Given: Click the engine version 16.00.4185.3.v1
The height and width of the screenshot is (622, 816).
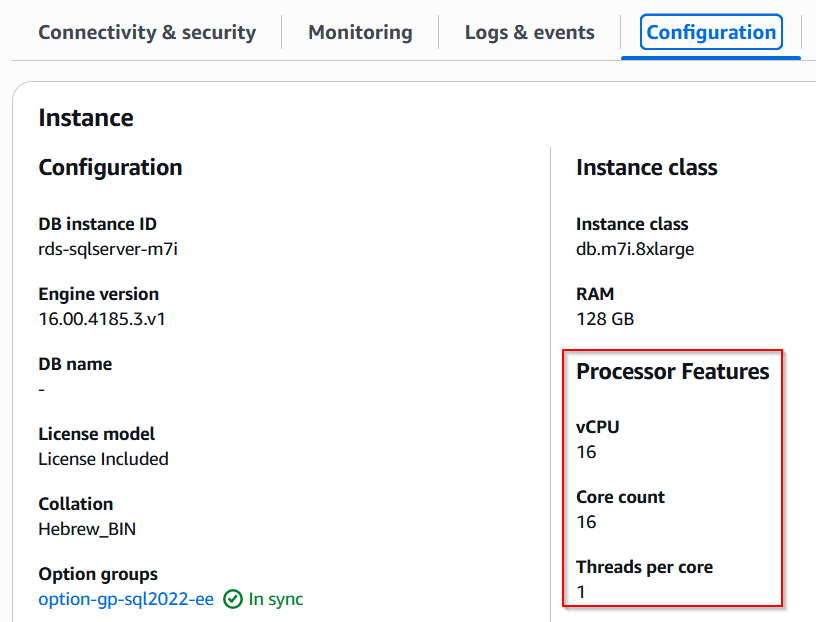Looking at the screenshot, I should click(x=104, y=319).
